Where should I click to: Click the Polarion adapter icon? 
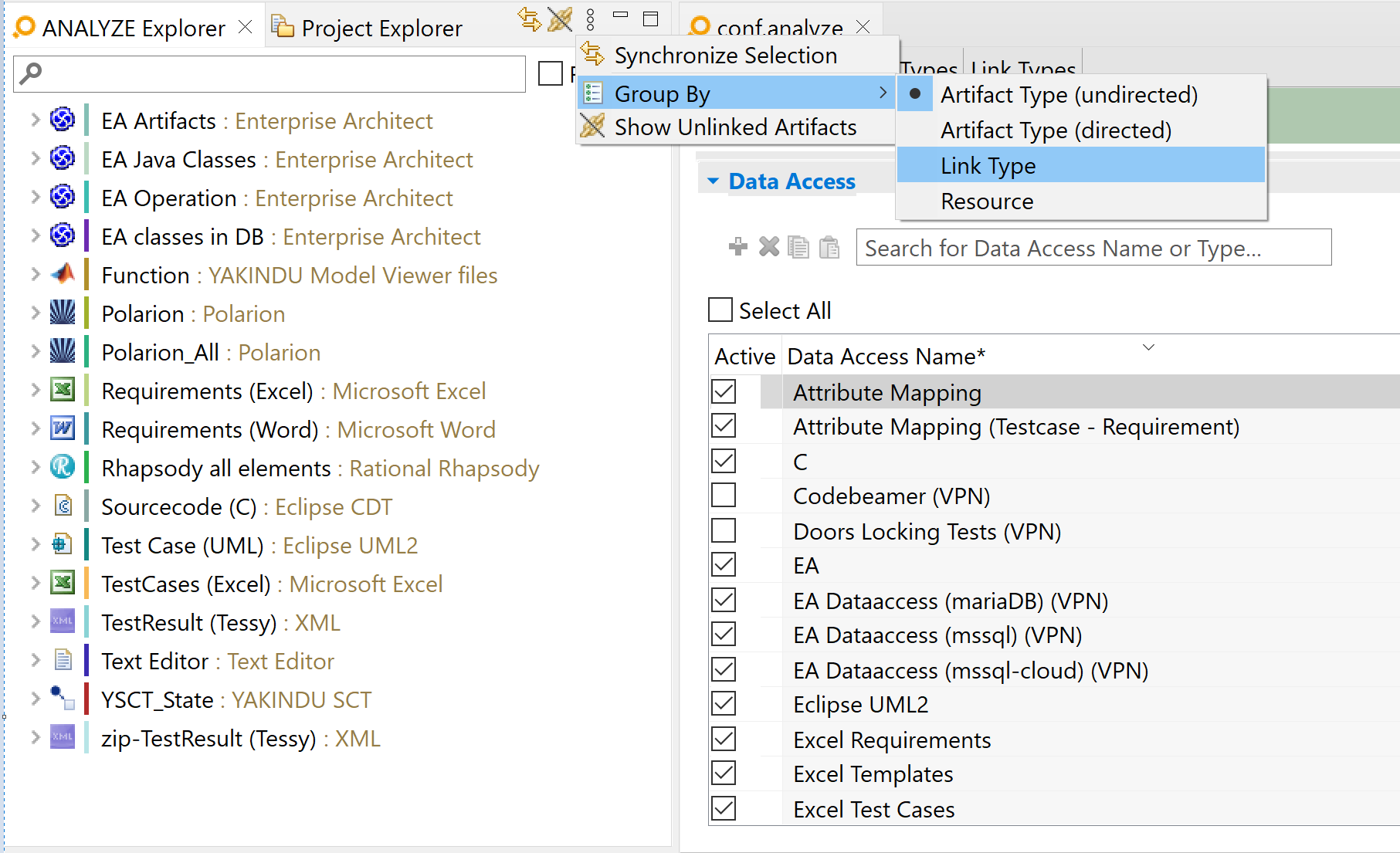(63, 313)
